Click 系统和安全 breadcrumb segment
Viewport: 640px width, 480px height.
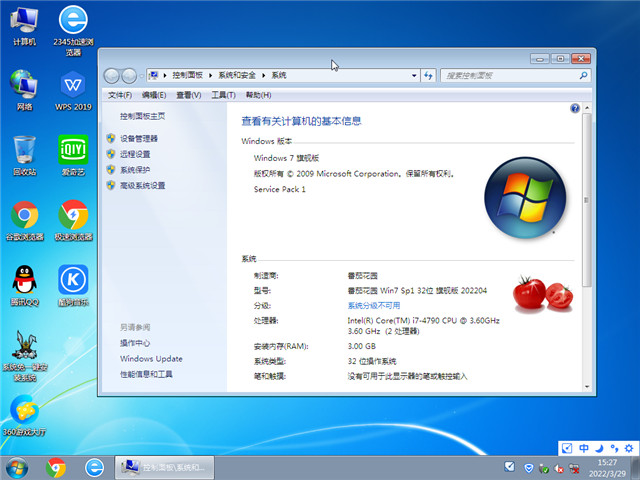(237, 76)
